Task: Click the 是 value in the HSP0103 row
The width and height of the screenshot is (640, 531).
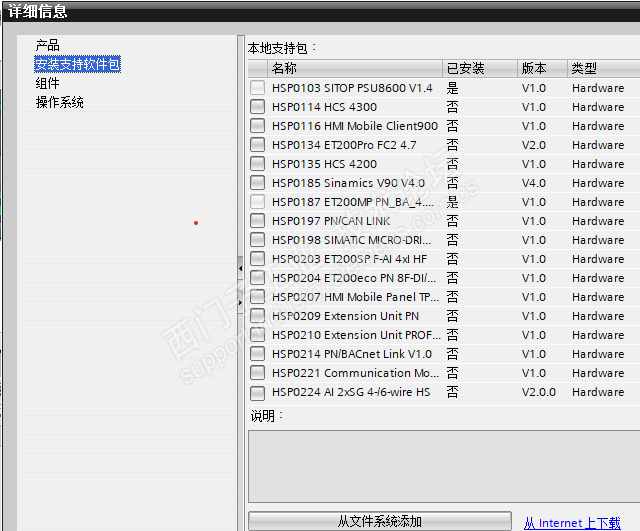Action: tap(452, 88)
